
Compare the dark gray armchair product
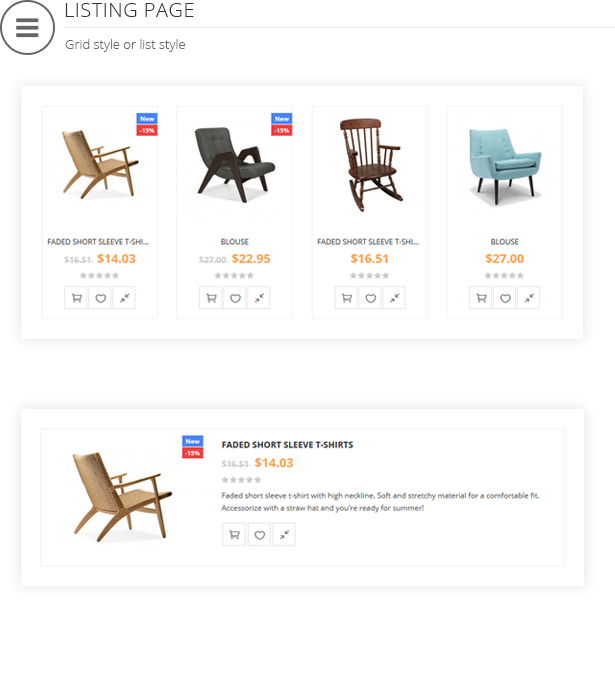pyautogui.click(x=259, y=298)
